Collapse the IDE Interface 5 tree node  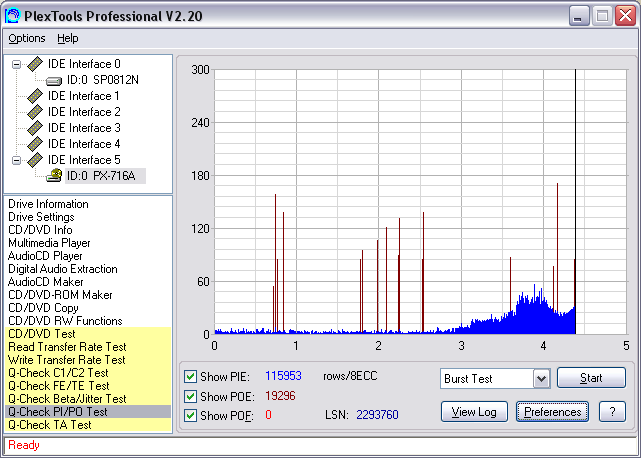16,160
